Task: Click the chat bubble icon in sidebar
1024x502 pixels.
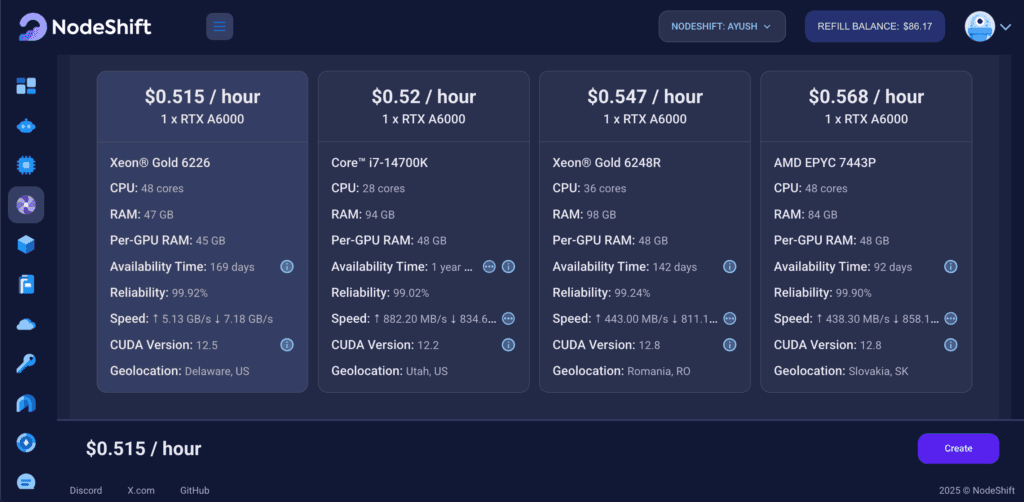Action: (x=26, y=482)
